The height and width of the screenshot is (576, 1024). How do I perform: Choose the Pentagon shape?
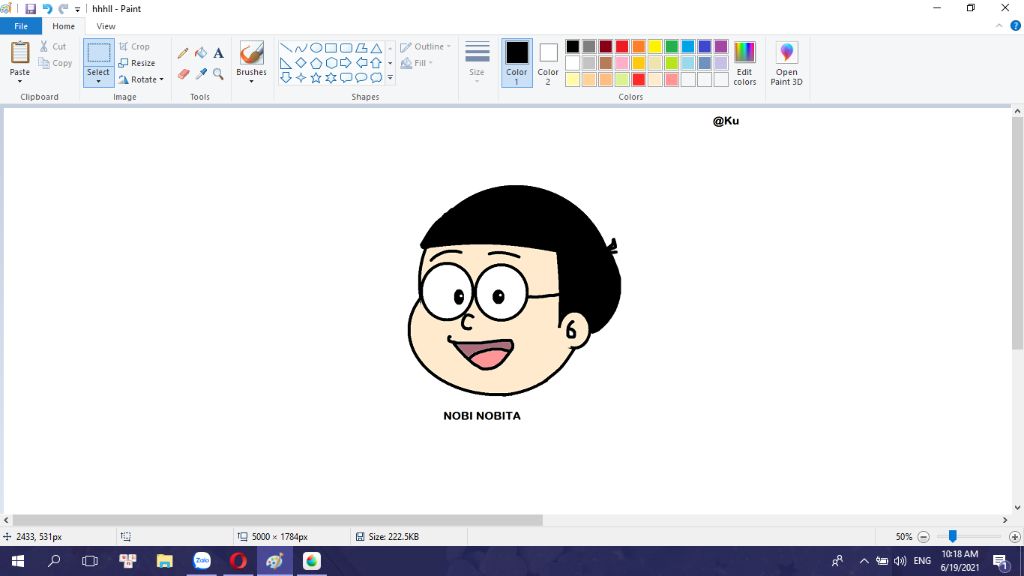coord(316,63)
